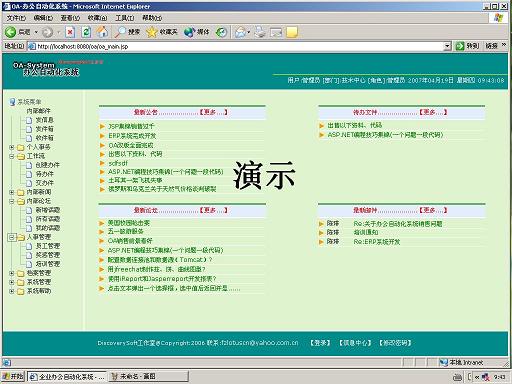Click 更多 in the 待办文件 panel
Viewport: 512px width, 384px height.
tap(433, 112)
